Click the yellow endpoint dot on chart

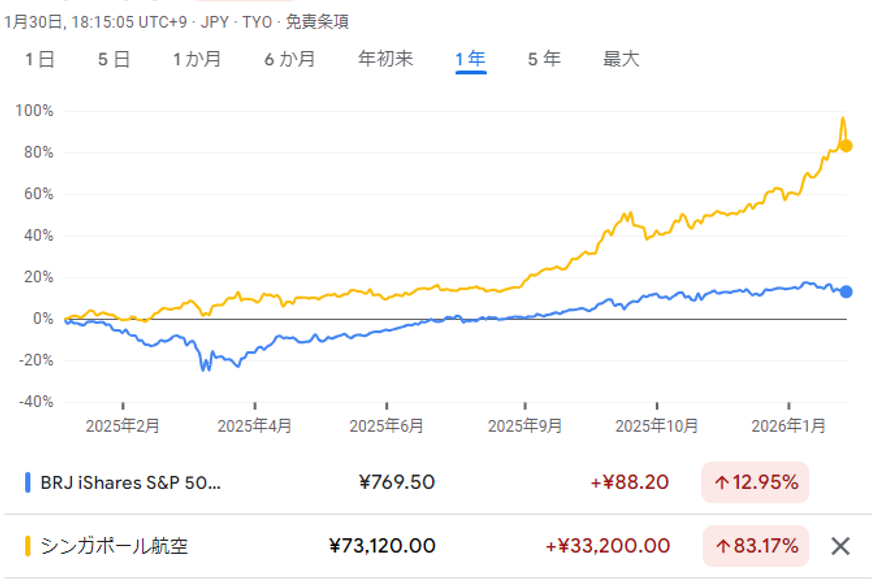pyautogui.click(x=846, y=146)
